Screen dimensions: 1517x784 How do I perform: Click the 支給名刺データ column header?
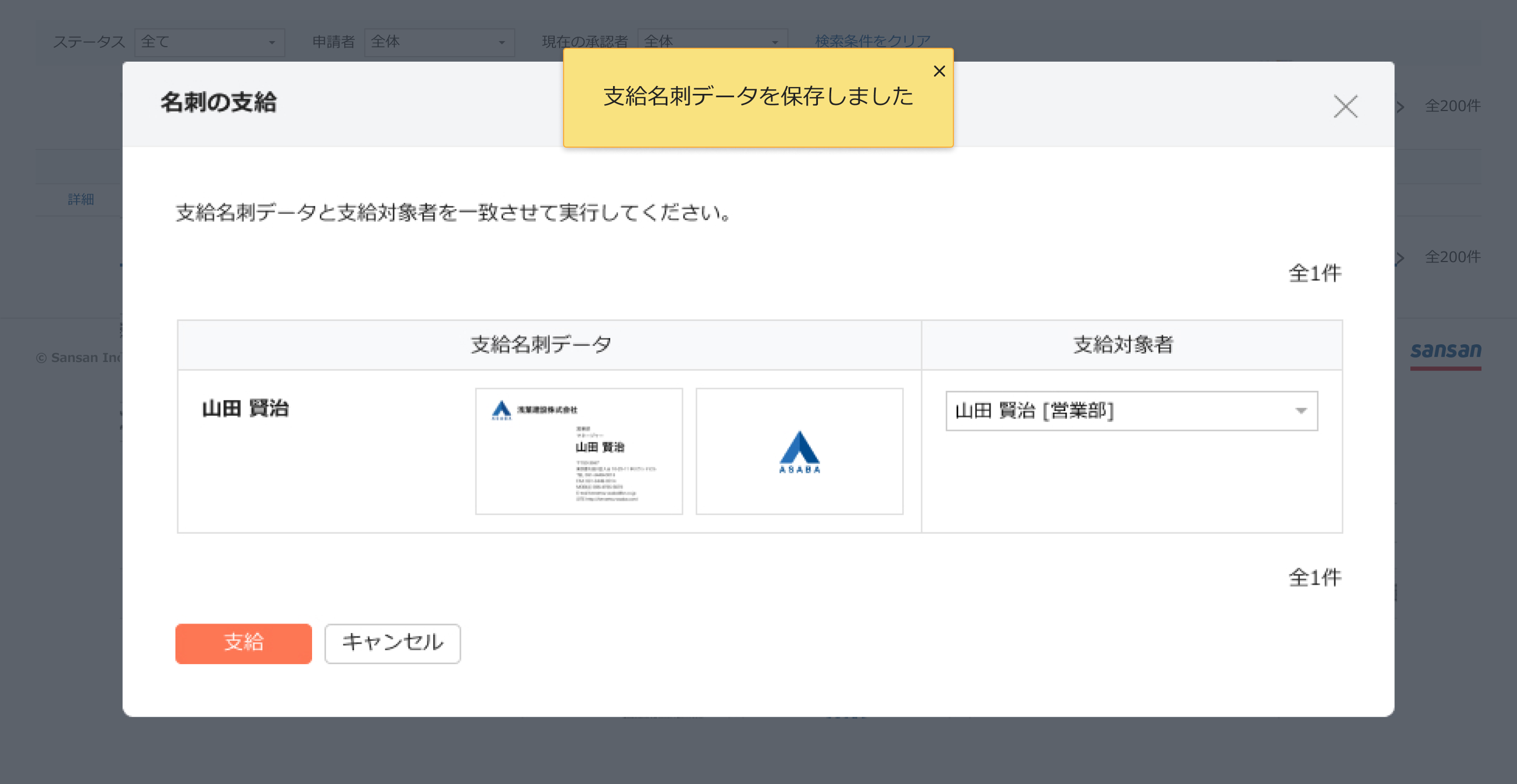coord(541,345)
